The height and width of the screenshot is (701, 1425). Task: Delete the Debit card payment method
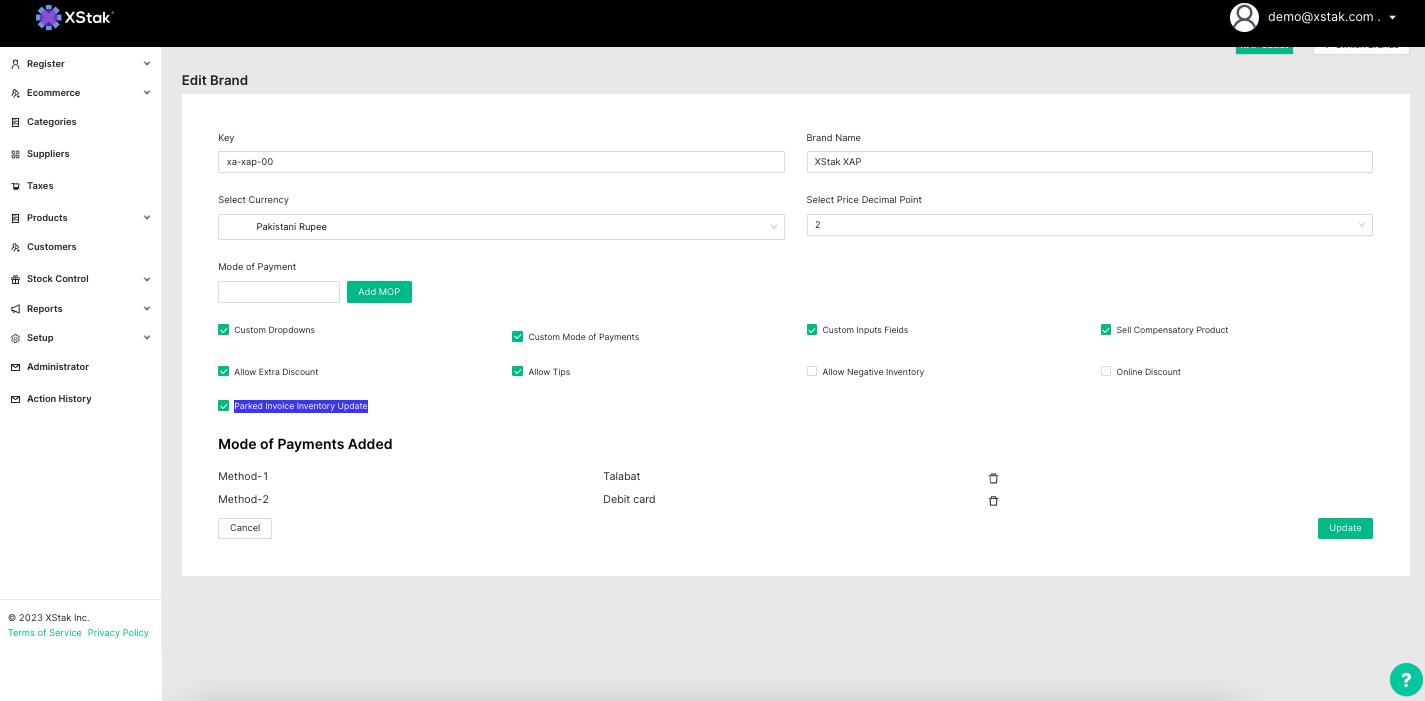point(993,501)
